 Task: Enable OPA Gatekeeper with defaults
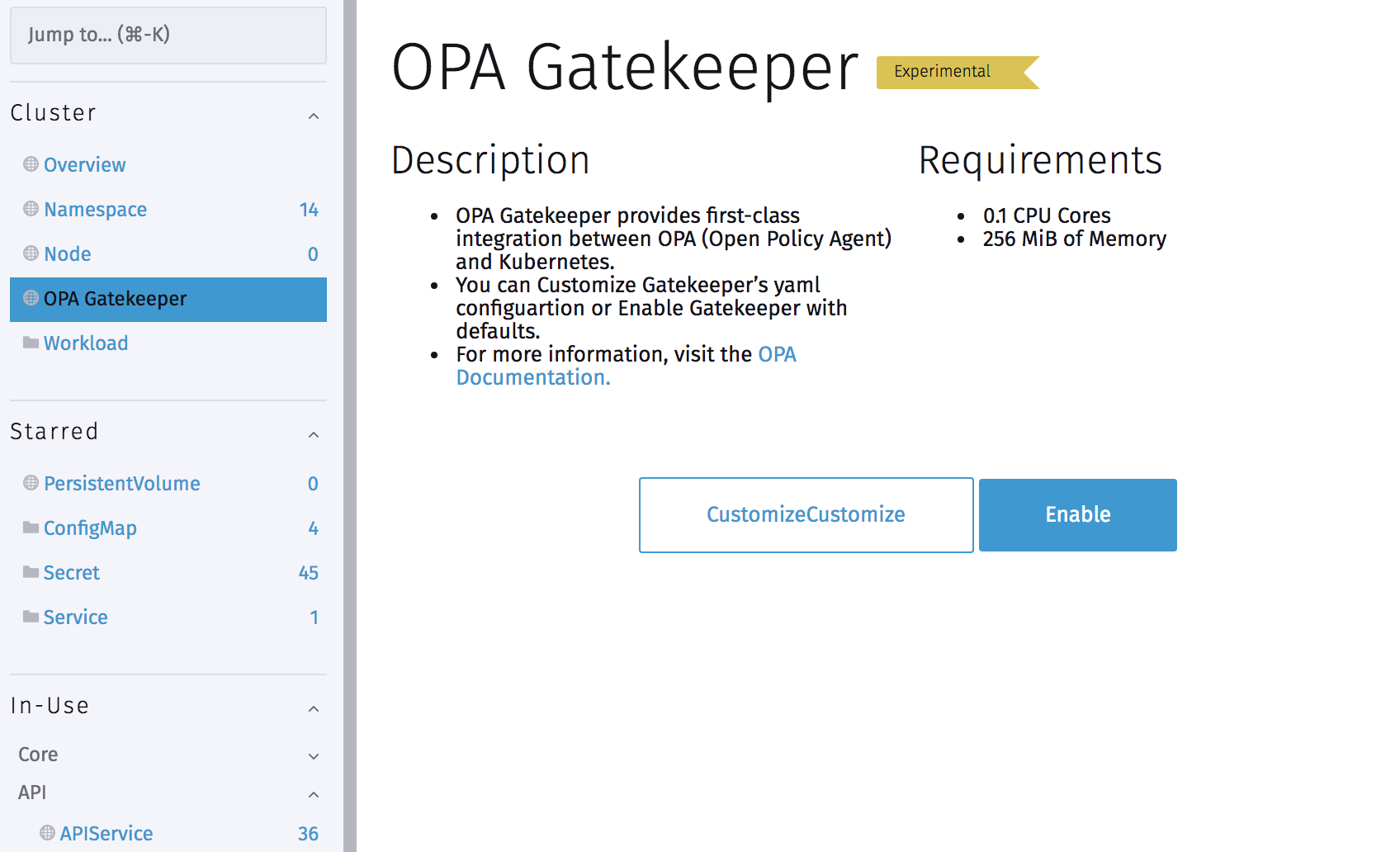1077,514
